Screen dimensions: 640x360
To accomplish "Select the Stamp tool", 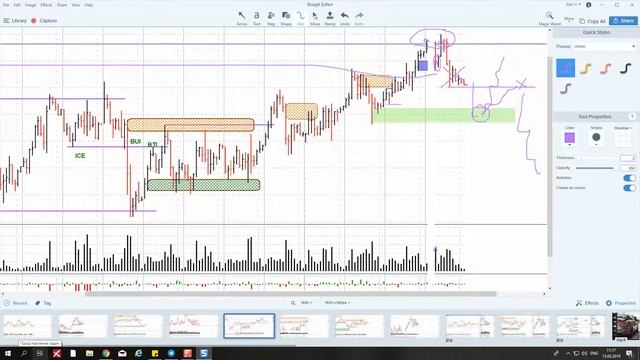I will click(330, 18).
